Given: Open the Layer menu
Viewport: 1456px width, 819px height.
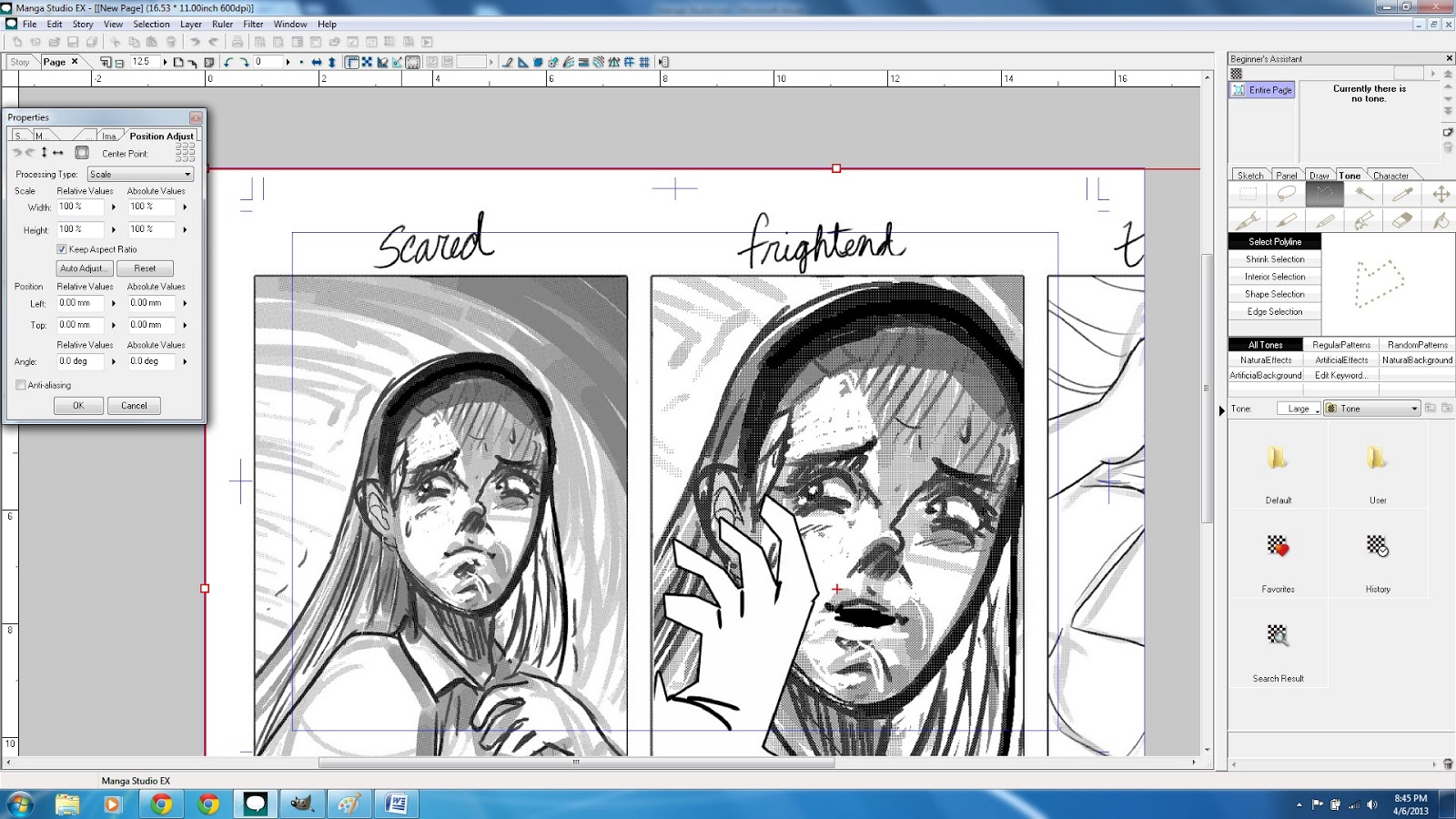Looking at the screenshot, I should (x=191, y=25).
